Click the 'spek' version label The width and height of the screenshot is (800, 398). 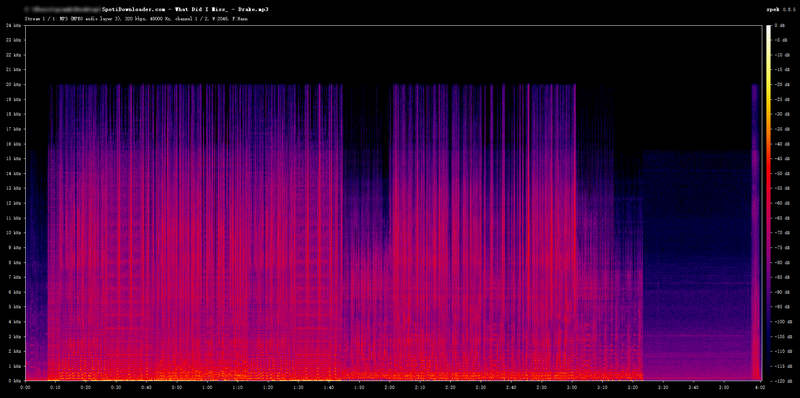point(781,9)
